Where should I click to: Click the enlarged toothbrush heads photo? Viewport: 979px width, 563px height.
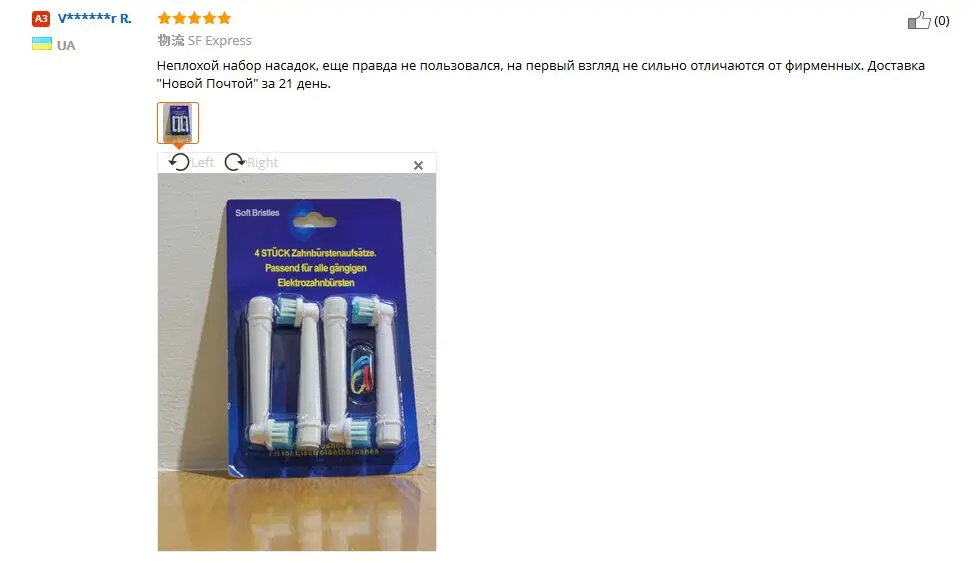(x=297, y=362)
